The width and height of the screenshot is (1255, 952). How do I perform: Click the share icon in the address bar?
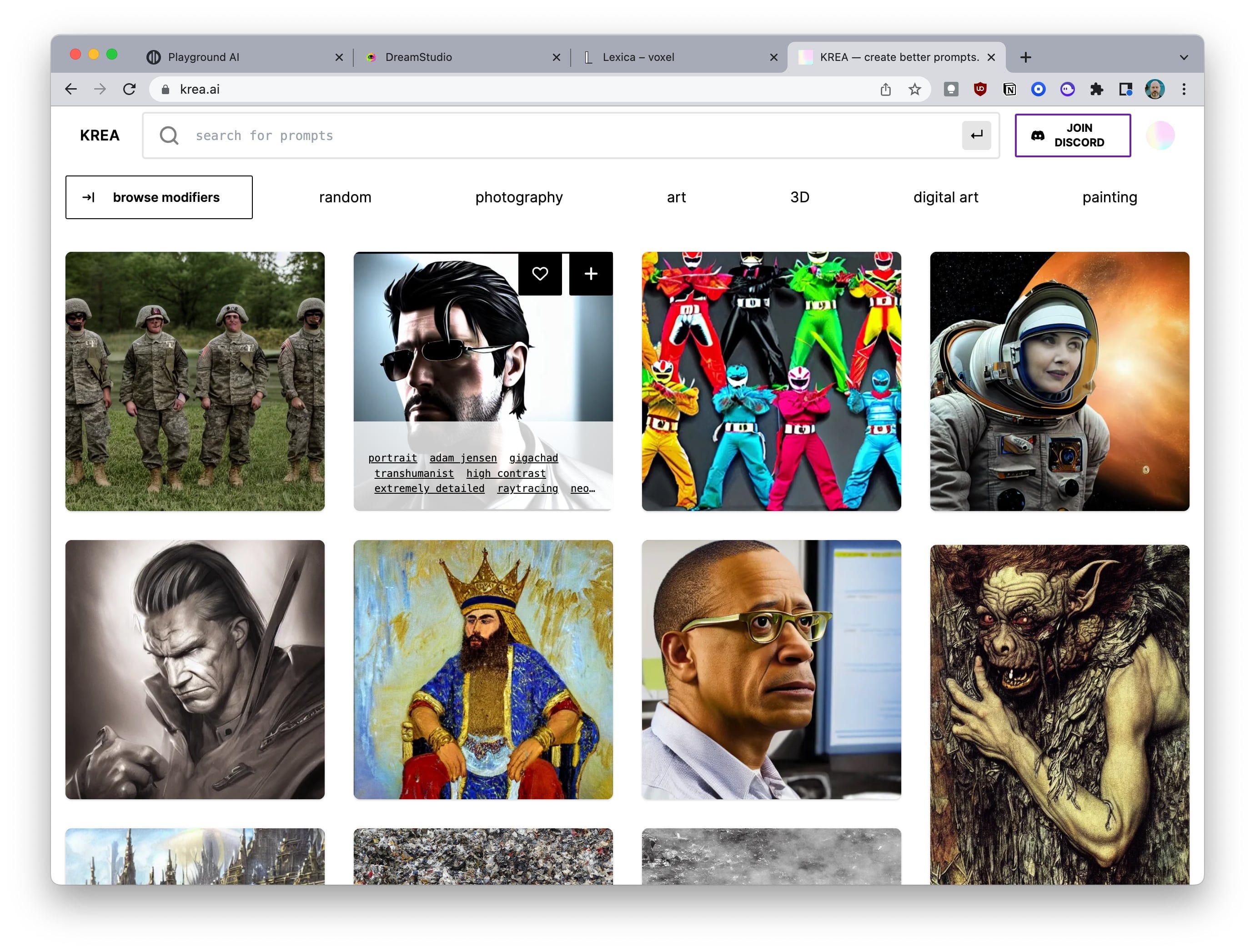coord(885,89)
